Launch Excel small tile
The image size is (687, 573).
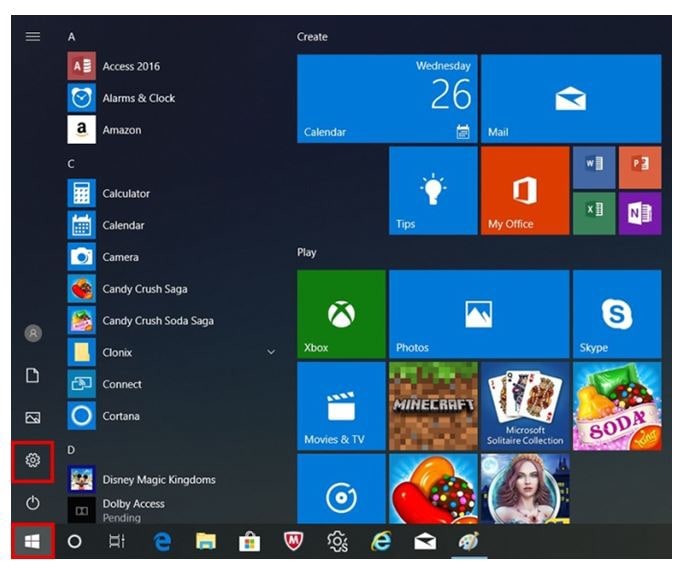(x=594, y=213)
